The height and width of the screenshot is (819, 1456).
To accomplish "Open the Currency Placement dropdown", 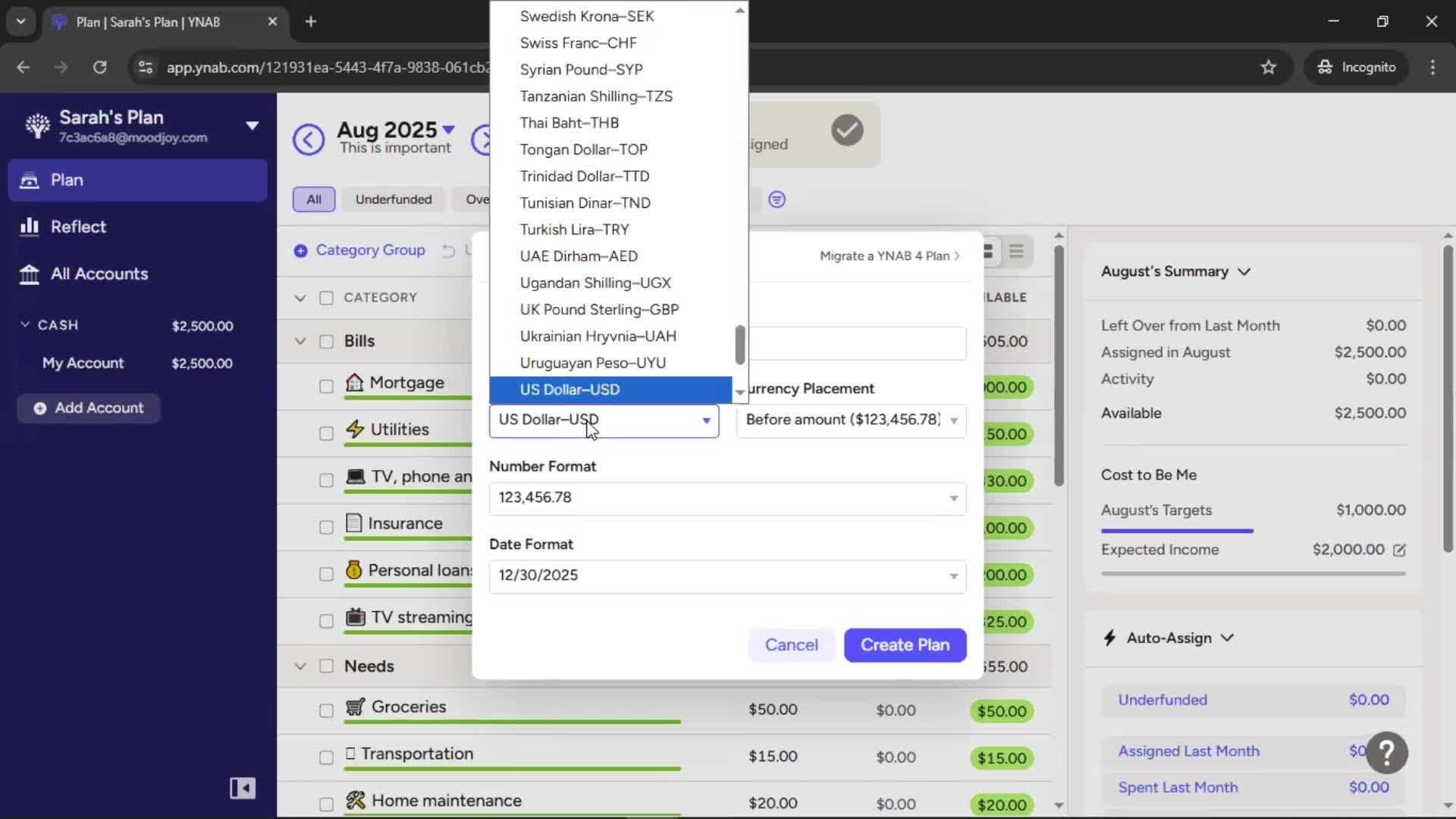I will tap(851, 420).
